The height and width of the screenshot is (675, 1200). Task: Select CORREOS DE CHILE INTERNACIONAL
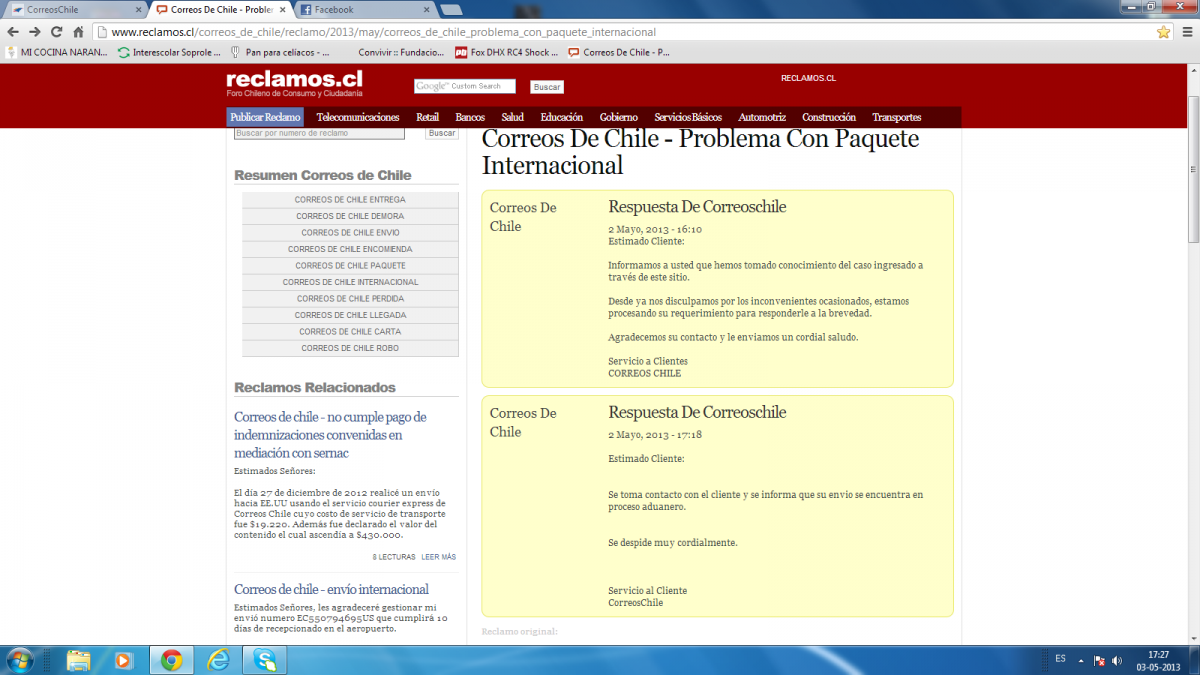pyautogui.click(x=350, y=282)
